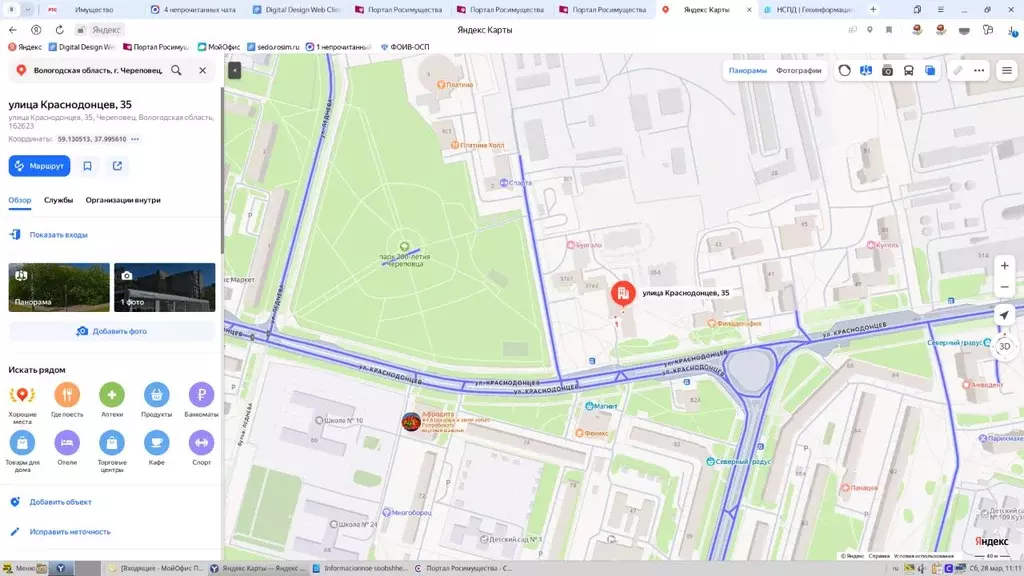Open the three-dots more tools menu
The image size is (1024, 576).
(x=979, y=71)
